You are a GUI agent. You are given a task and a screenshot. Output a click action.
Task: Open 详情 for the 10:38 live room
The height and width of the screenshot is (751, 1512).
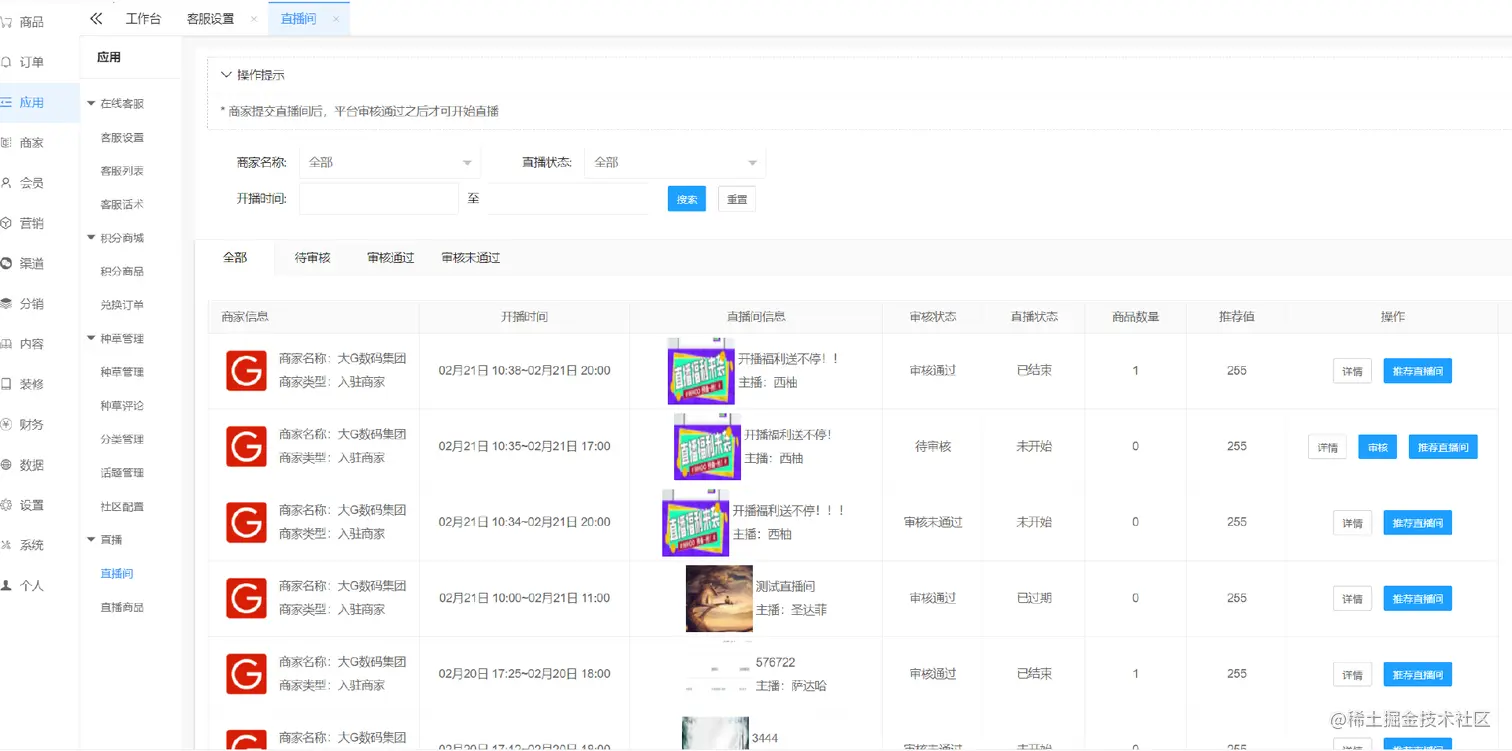pyautogui.click(x=1352, y=371)
